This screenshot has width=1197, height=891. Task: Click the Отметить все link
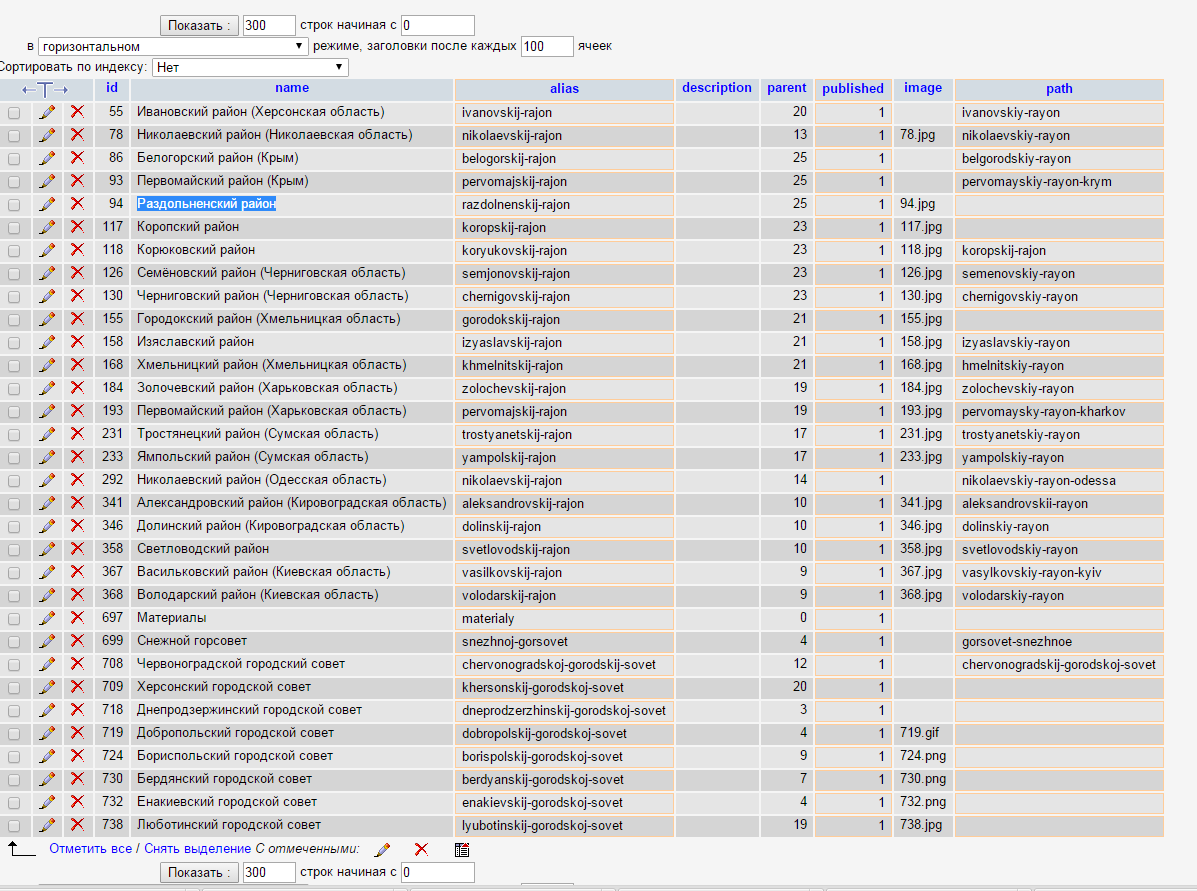pyautogui.click(x=90, y=849)
